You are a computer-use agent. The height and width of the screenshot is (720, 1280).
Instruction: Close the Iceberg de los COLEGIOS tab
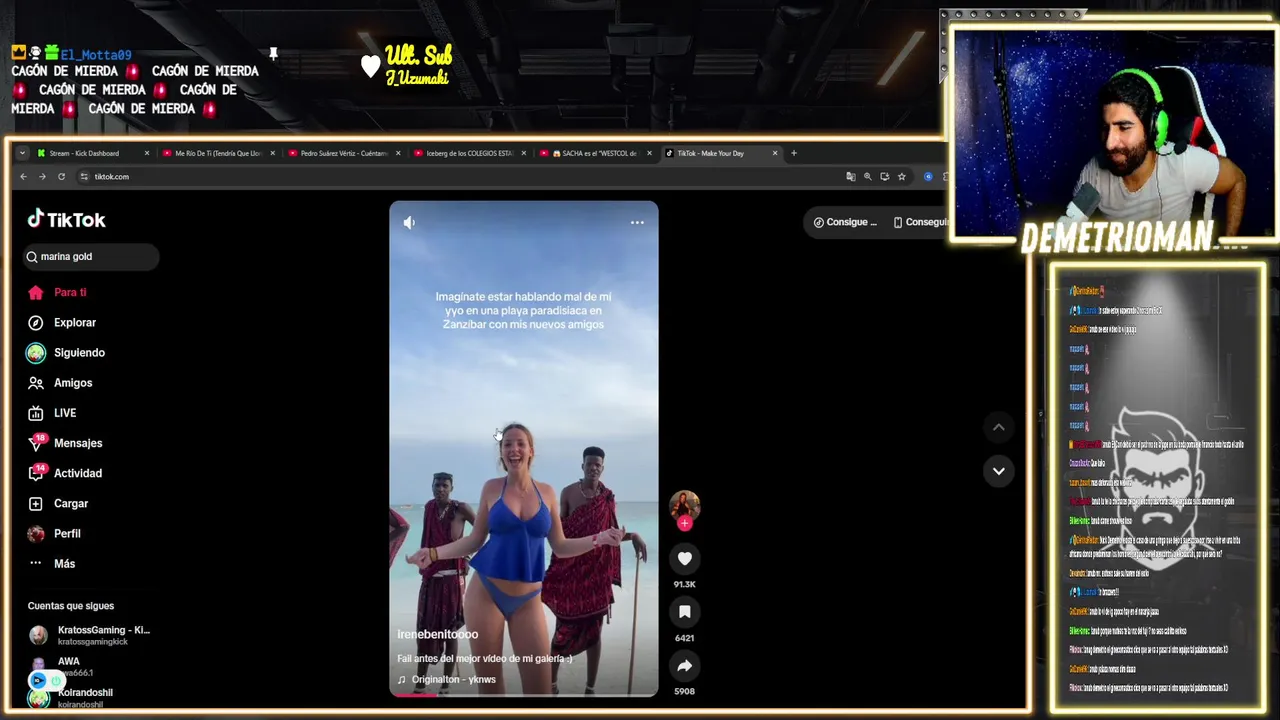[523, 153]
